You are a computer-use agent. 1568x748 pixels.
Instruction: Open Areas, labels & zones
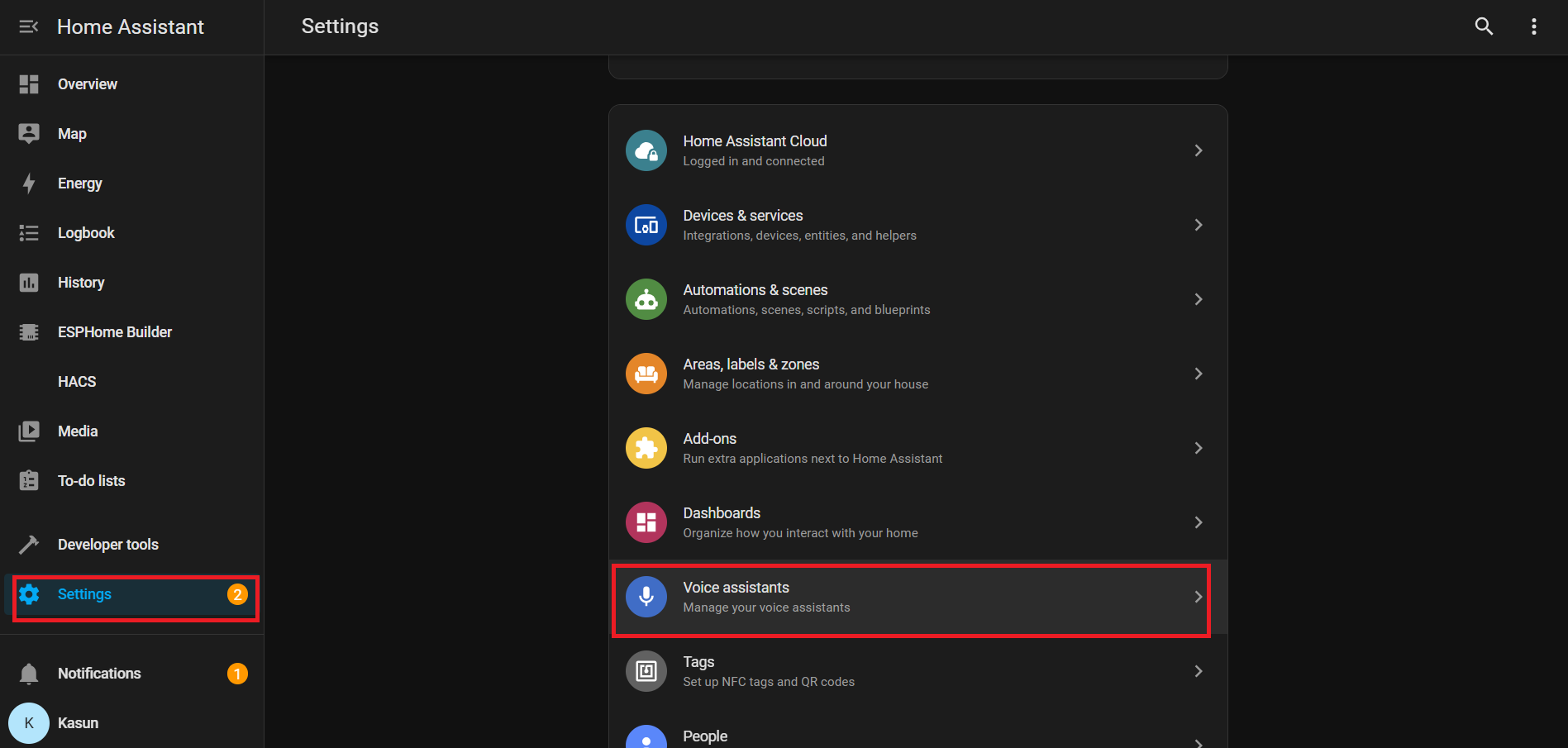[x=917, y=374]
